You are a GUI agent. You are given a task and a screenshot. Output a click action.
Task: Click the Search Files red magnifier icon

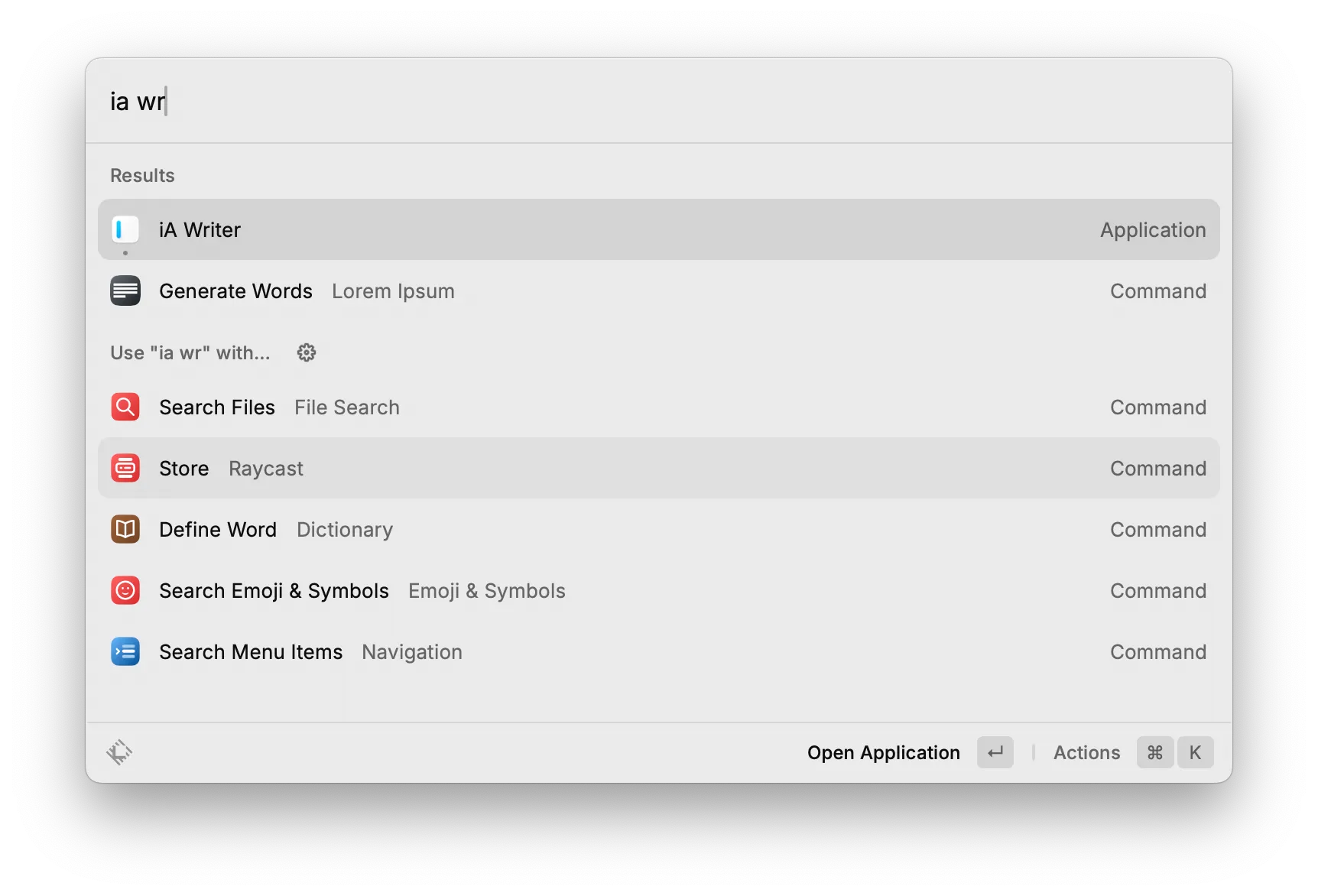125,407
